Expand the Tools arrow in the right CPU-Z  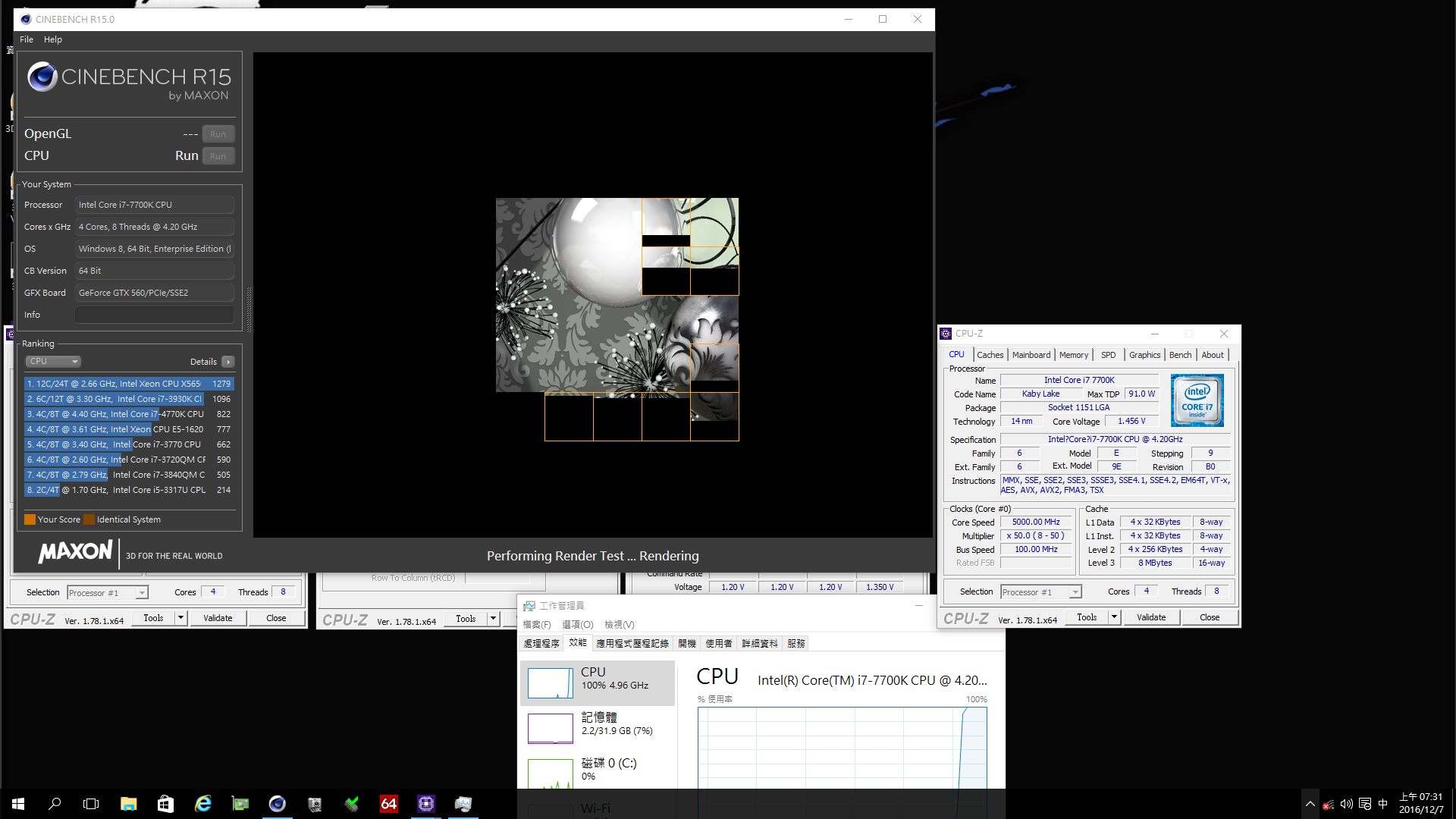pos(1114,617)
